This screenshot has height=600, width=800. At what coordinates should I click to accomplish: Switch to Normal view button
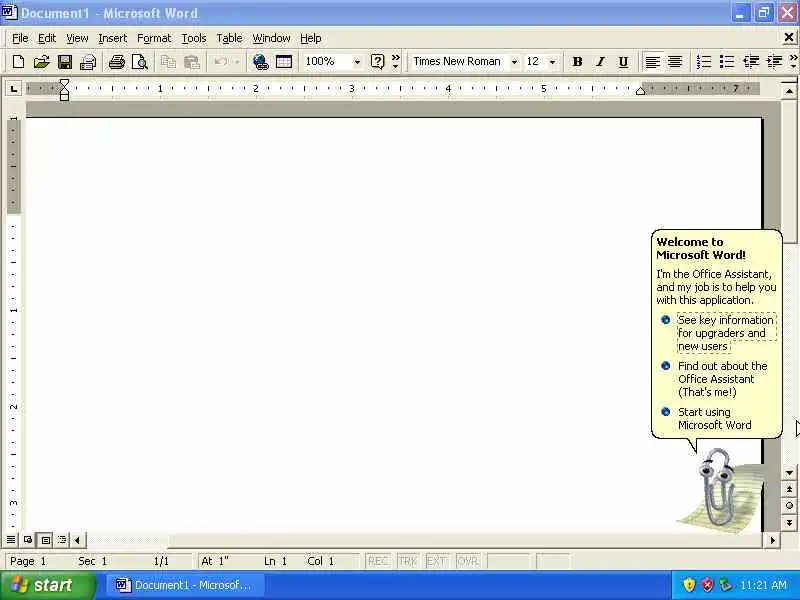tap(11, 539)
